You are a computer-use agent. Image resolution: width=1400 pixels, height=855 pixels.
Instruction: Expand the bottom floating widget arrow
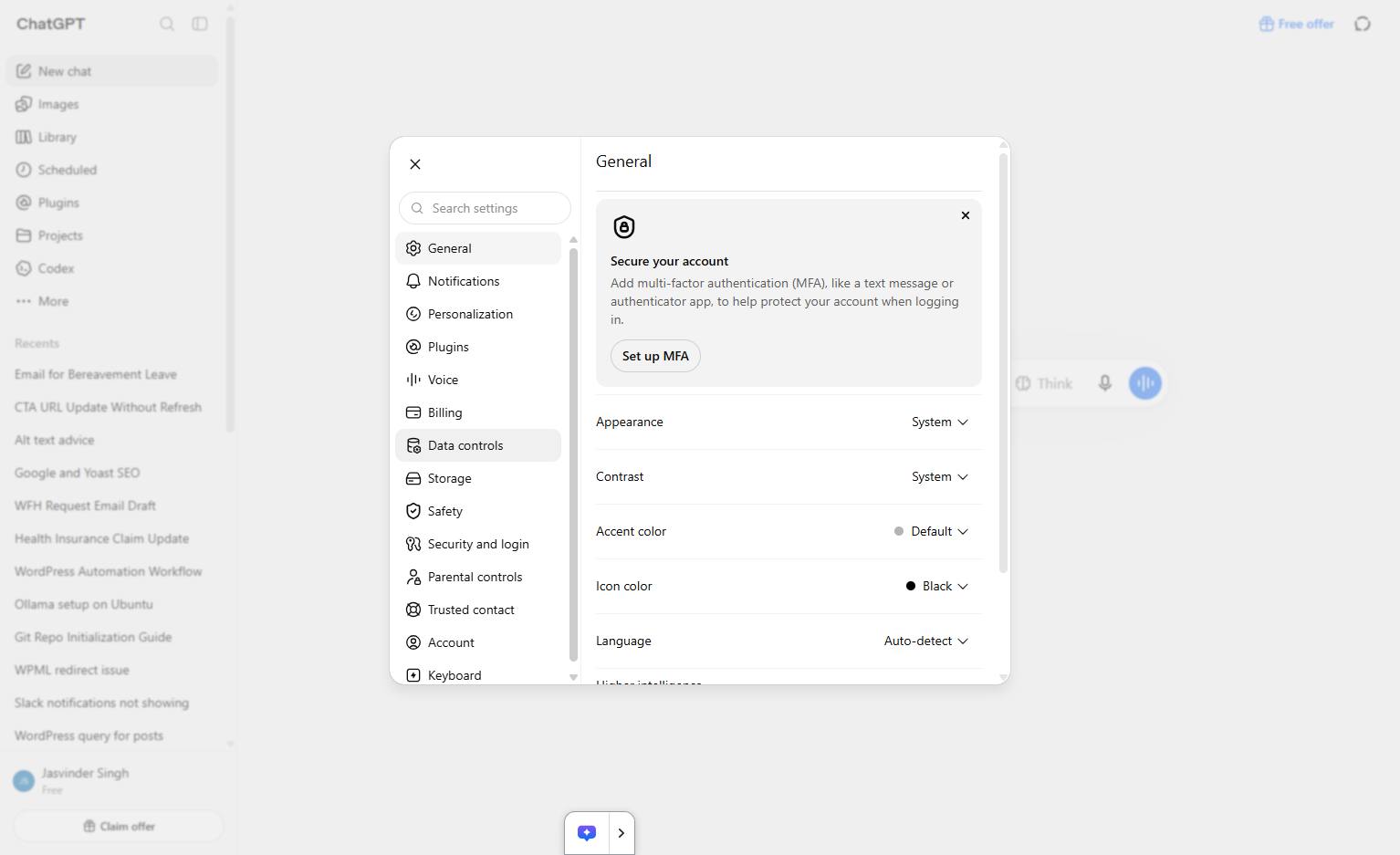point(622,833)
